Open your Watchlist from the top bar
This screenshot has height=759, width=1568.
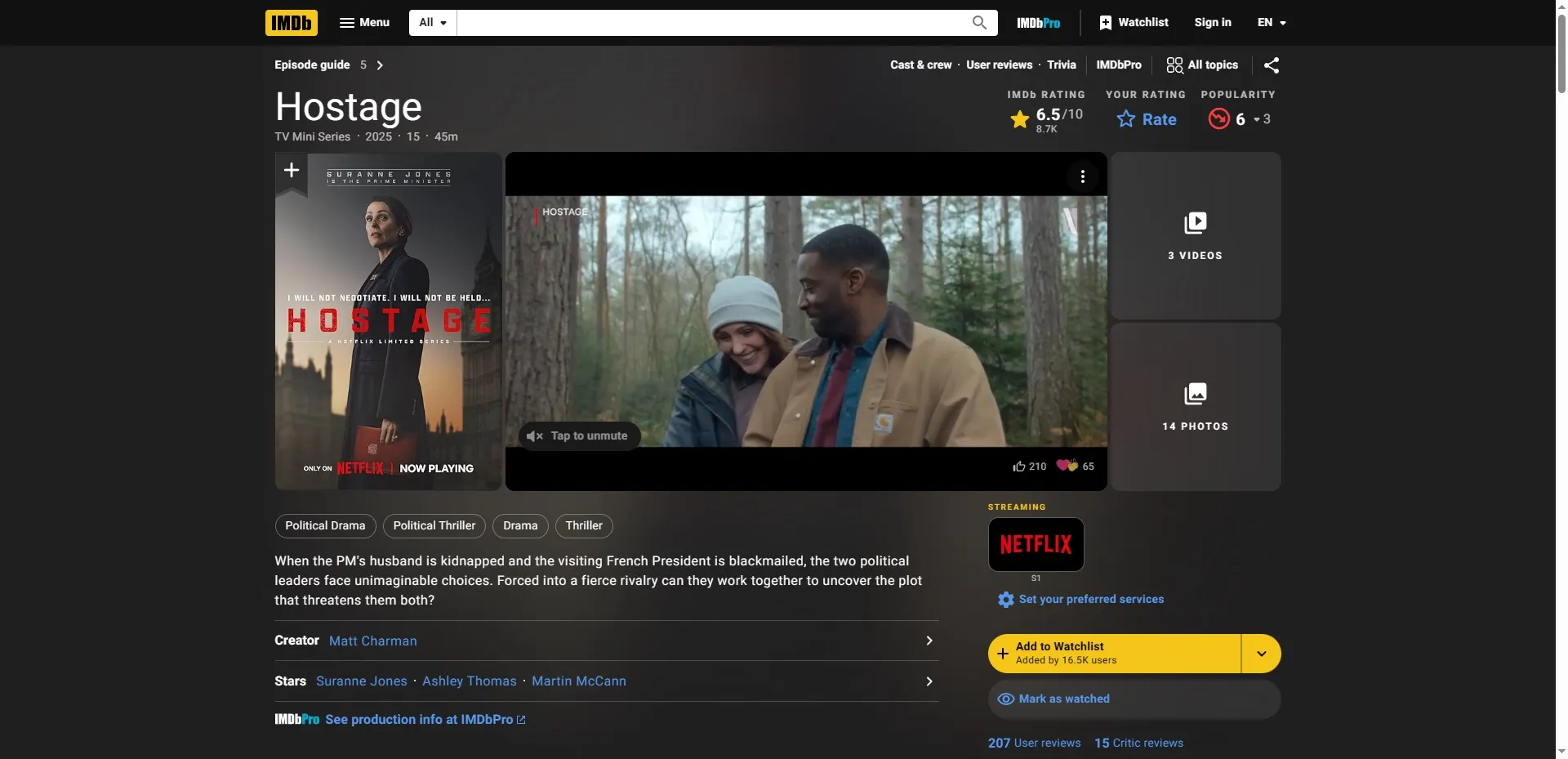point(1134,22)
